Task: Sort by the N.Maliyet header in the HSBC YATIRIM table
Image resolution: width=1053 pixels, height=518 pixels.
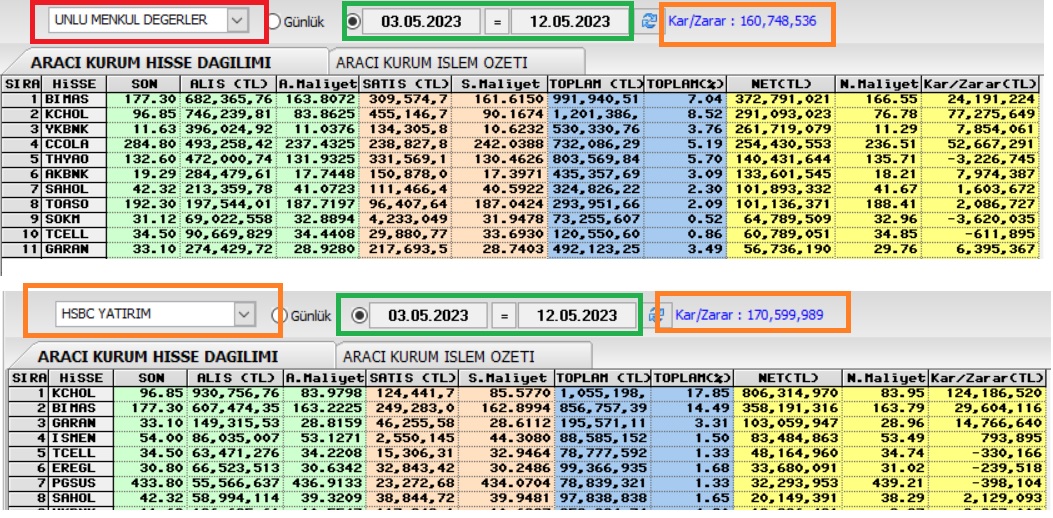Action: (885, 378)
